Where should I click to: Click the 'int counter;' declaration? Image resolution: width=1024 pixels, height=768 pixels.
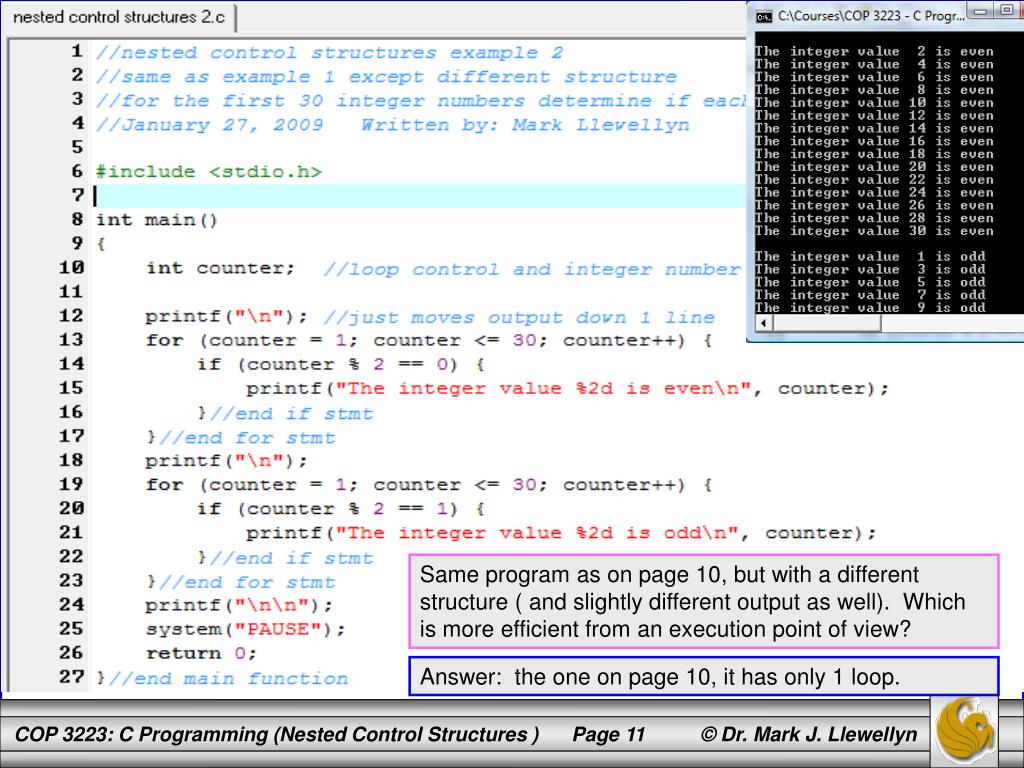tap(221, 268)
